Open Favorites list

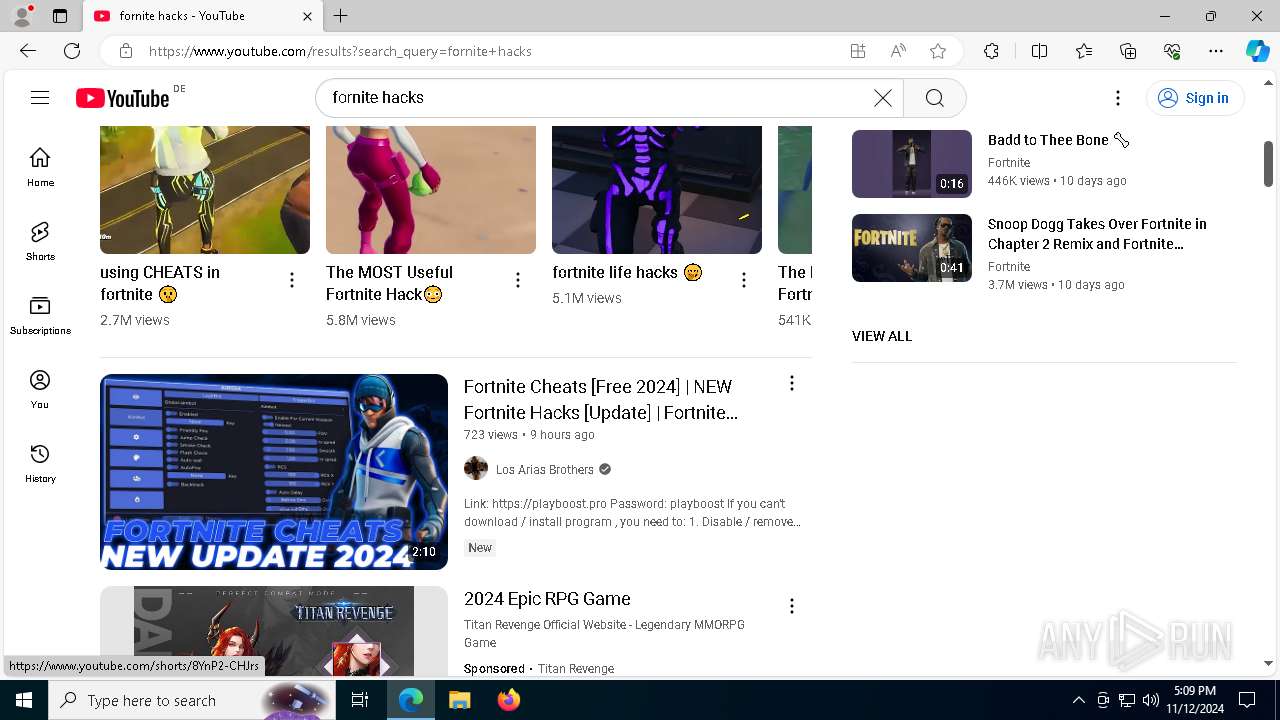pyautogui.click(x=1084, y=51)
